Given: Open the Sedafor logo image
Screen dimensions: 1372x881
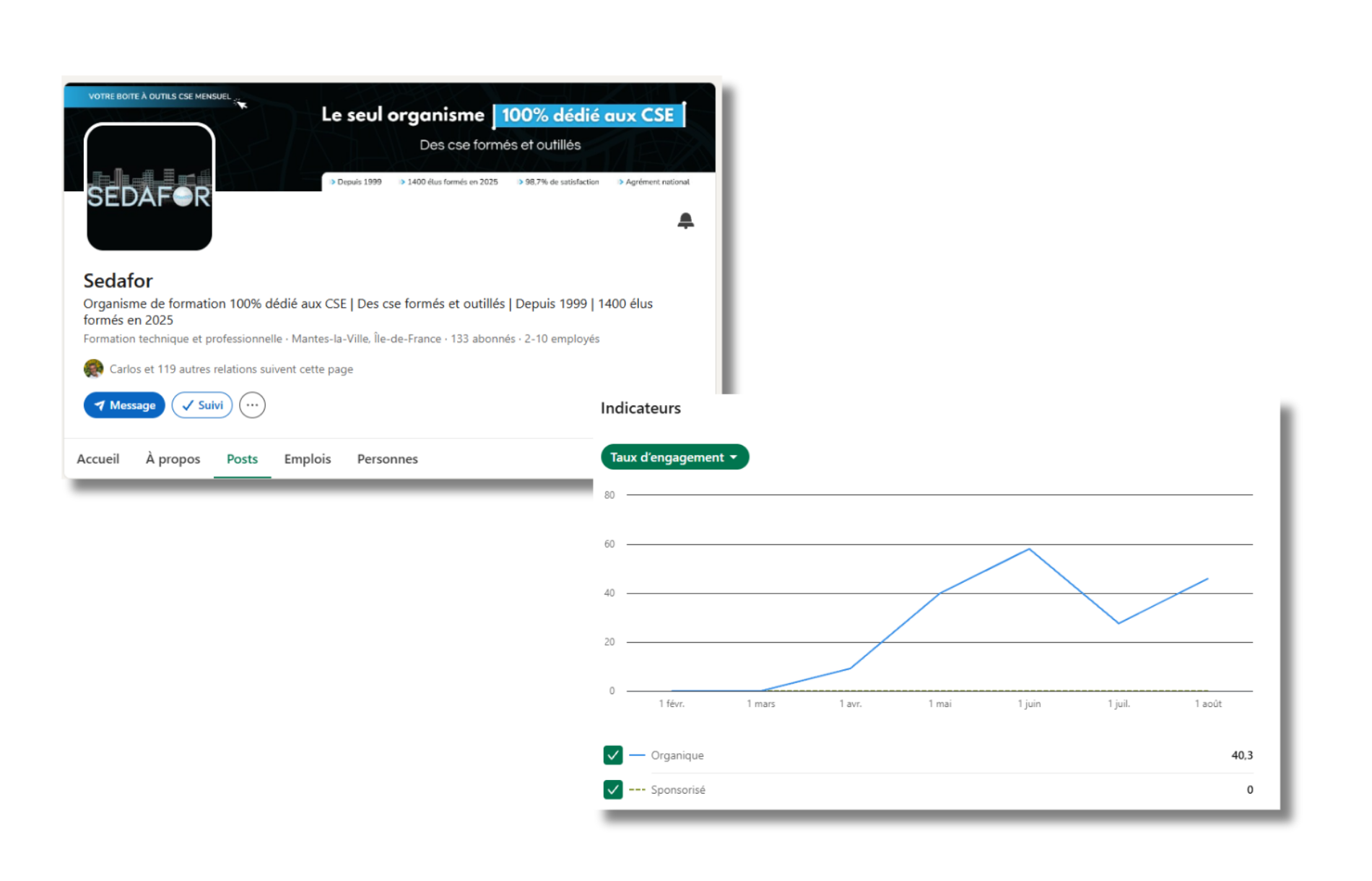Looking at the screenshot, I should pyautogui.click(x=149, y=187).
